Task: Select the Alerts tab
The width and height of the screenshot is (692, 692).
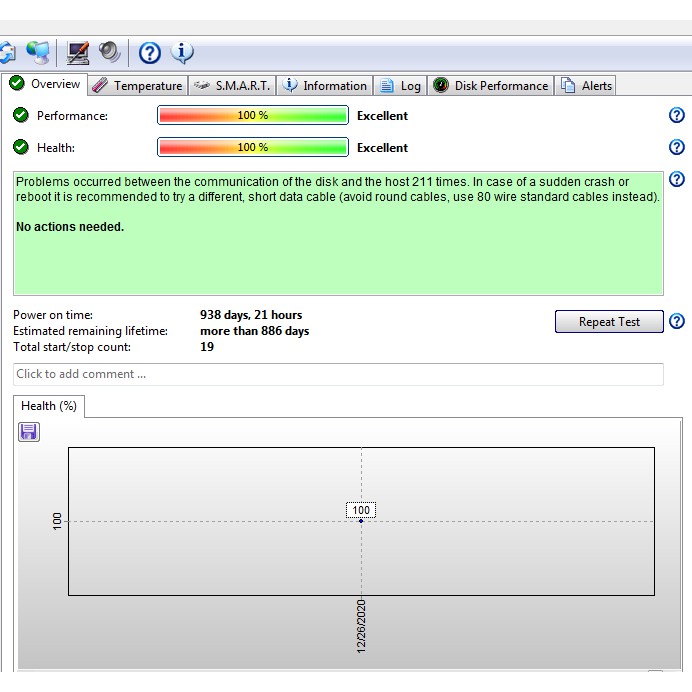Action: [x=587, y=86]
